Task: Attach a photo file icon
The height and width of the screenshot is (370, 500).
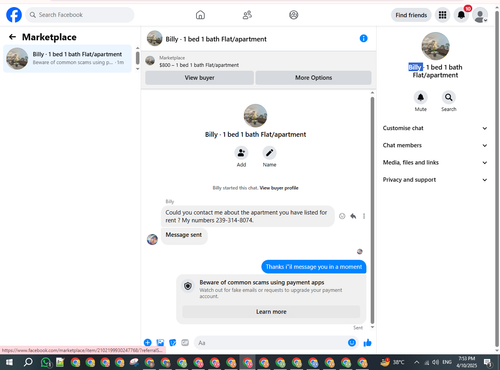Action: tap(160, 343)
